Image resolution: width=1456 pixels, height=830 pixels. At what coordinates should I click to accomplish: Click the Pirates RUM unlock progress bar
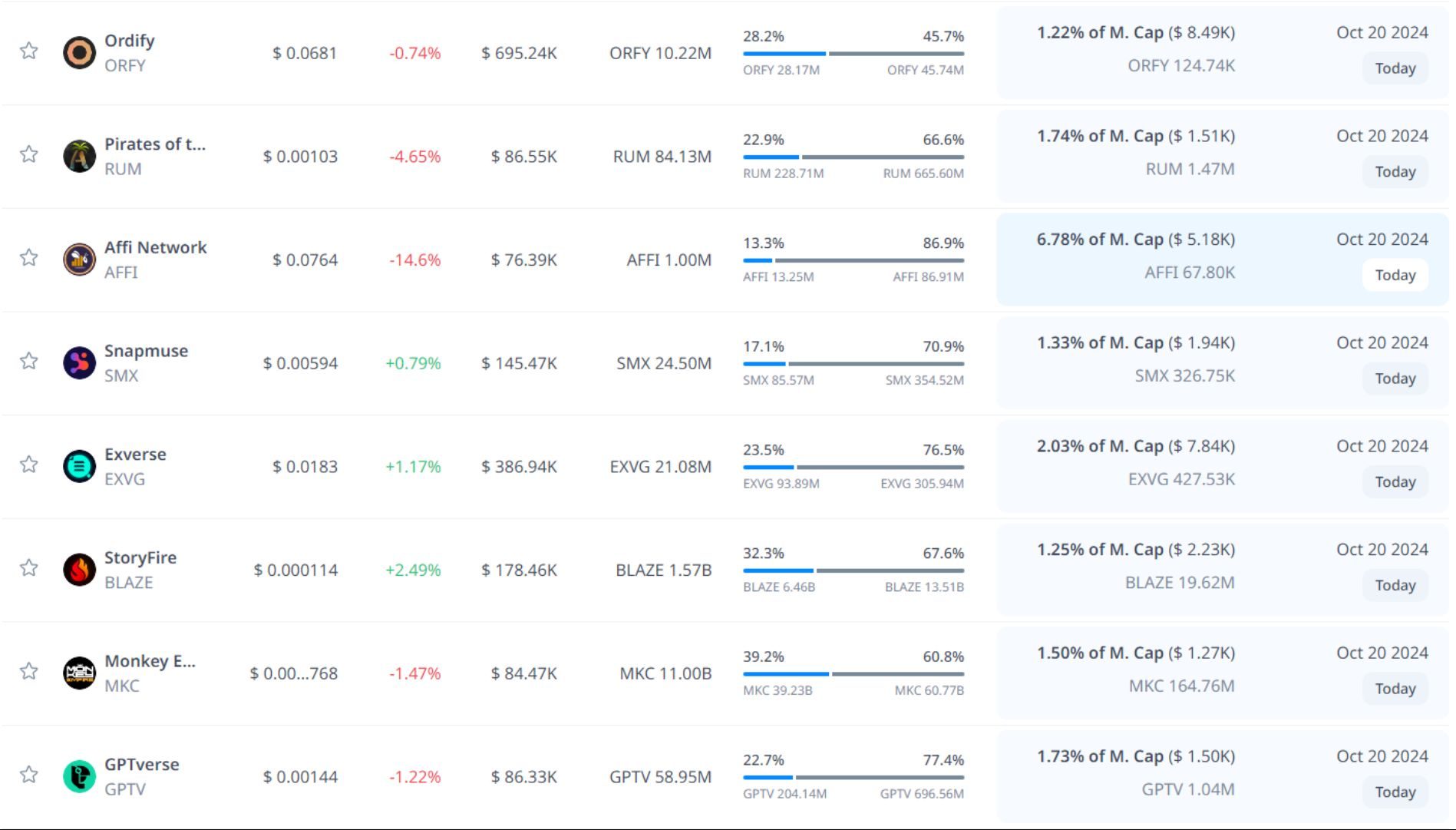853,157
